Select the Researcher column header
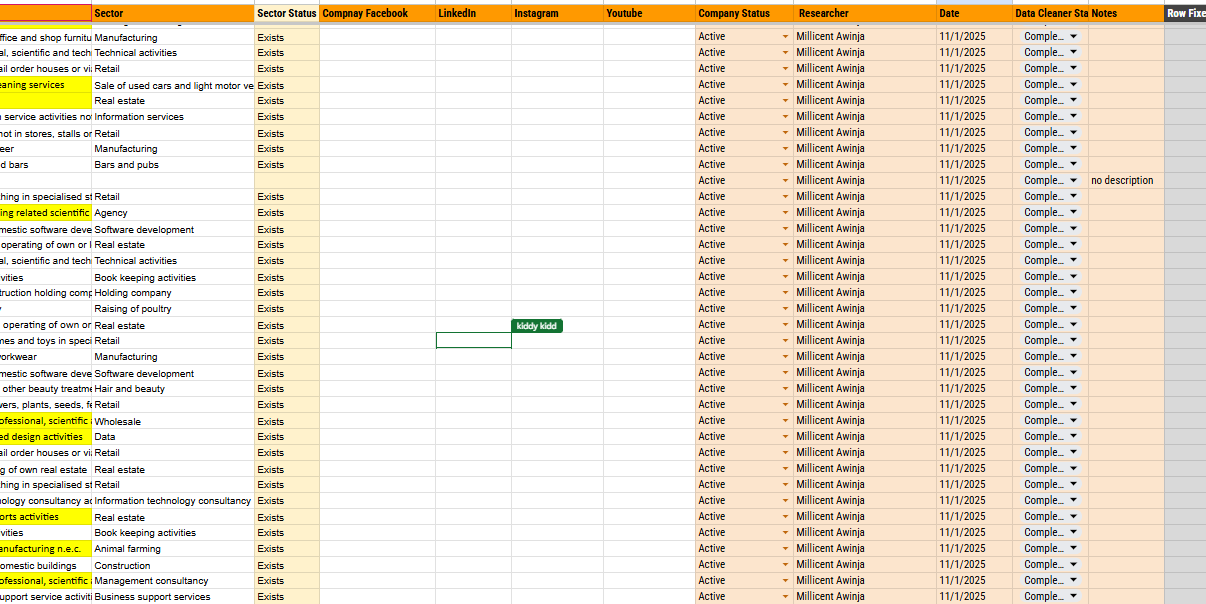This screenshot has width=1206, height=604. [864, 13]
